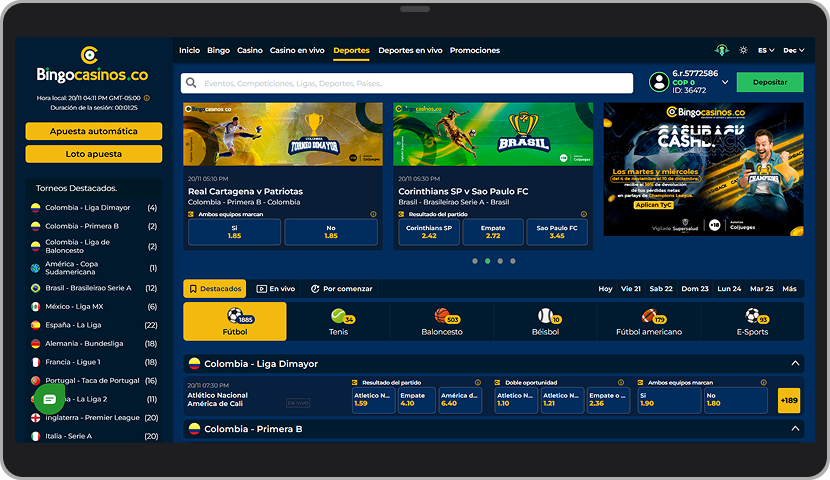This screenshot has height=480, width=830.
Task: Click the EN VIVO badge on Atlético Nacional
Action: pyautogui.click(x=298, y=403)
